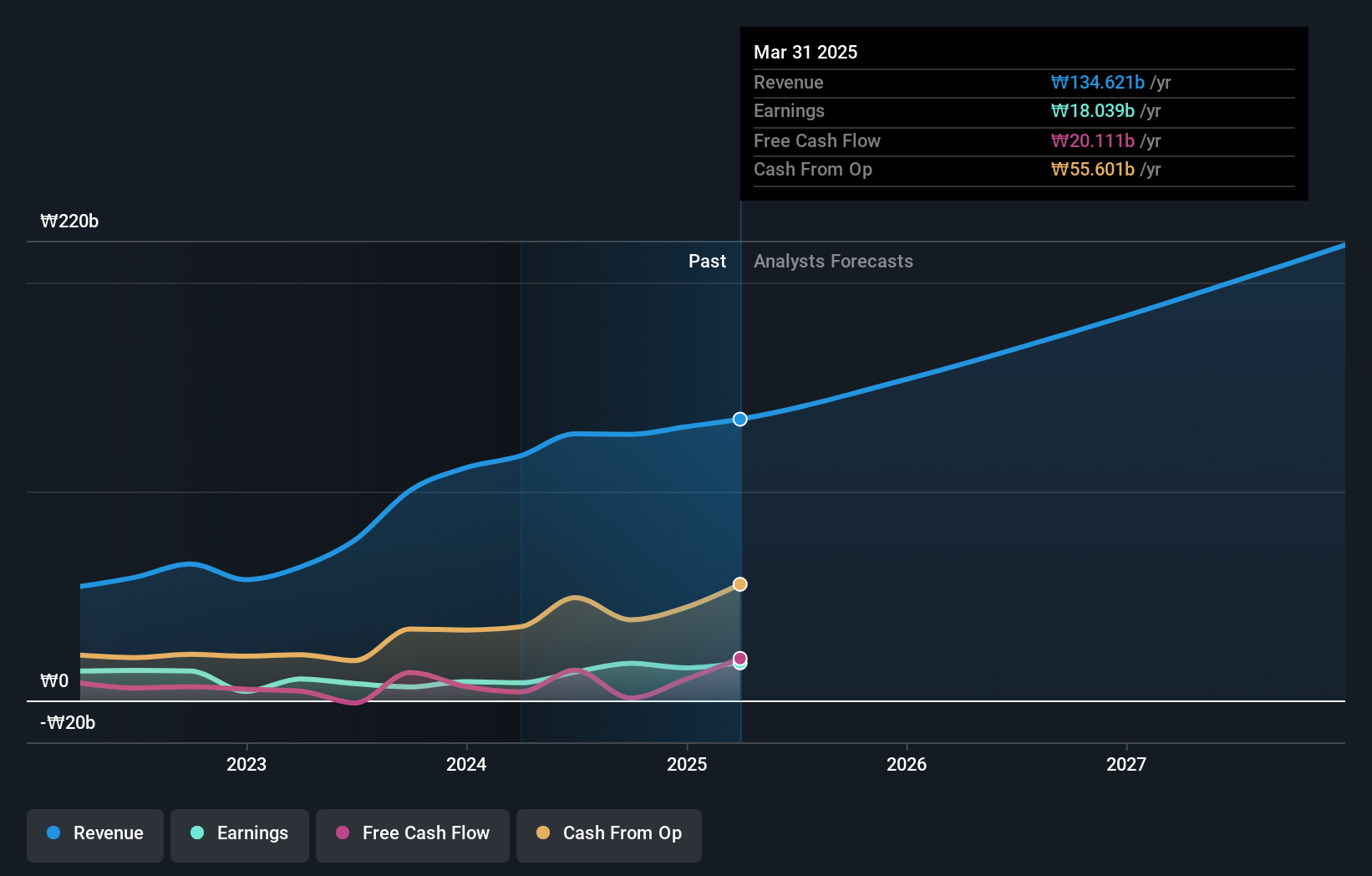Toggle the Cash From Op series visibility
1372x876 pixels.
tap(608, 833)
